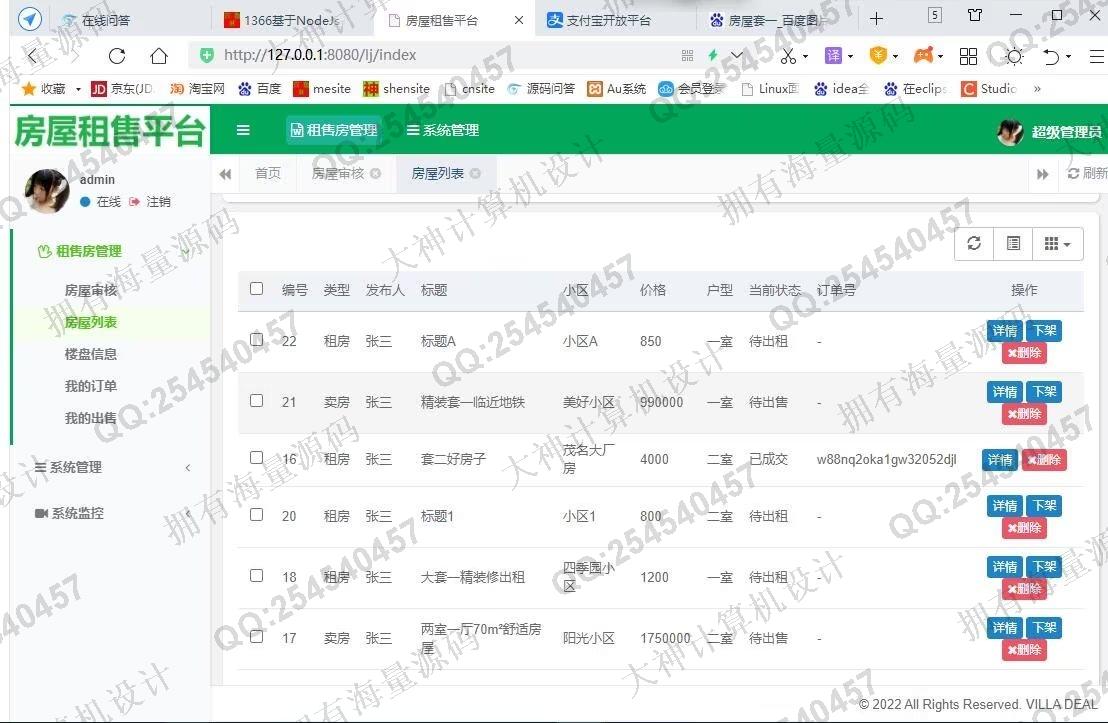Select checkbox for row number 22
This screenshot has width=1108, height=723.
point(257,340)
